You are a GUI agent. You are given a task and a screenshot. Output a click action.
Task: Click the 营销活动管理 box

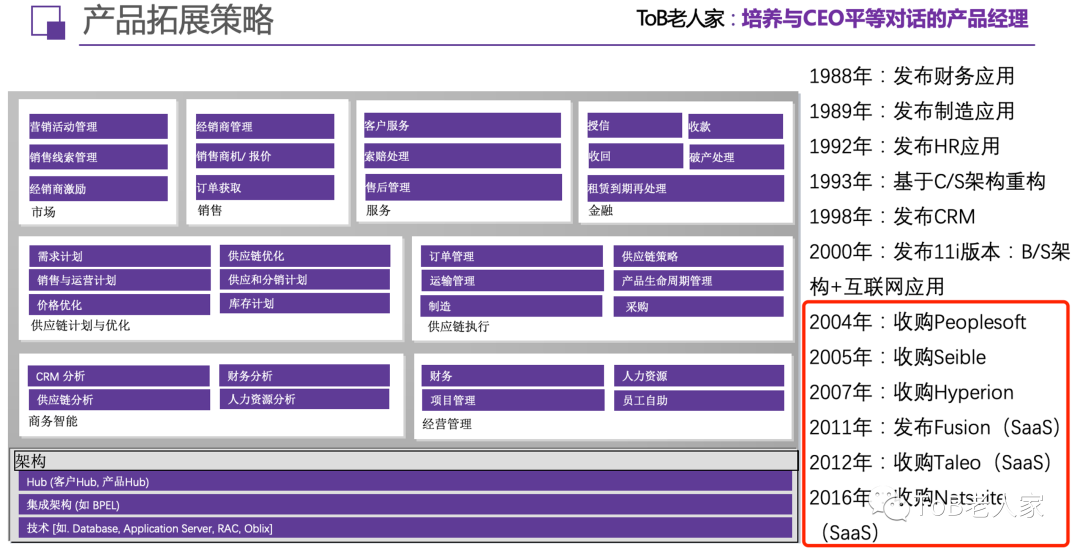pyautogui.click(x=98, y=126)
